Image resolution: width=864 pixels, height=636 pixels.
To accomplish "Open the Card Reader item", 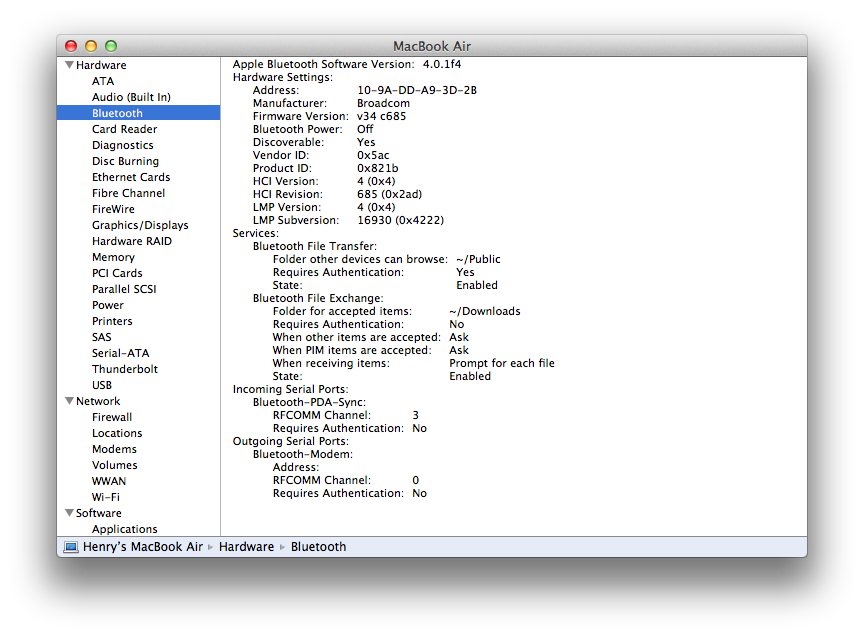I will [x=125, y=129].
